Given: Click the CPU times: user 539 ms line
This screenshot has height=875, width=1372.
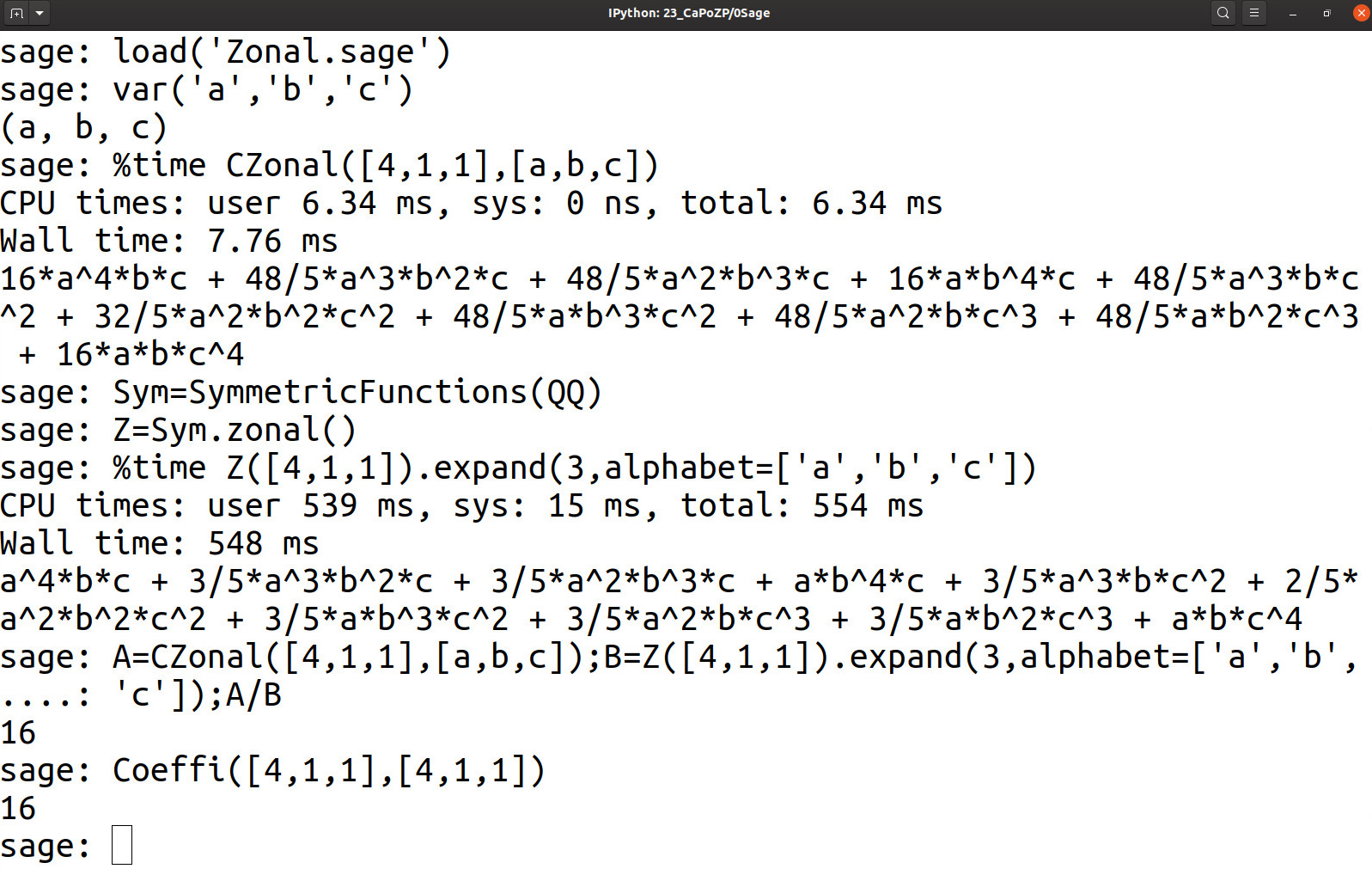Looking at the screenshot, I should 461,505.
